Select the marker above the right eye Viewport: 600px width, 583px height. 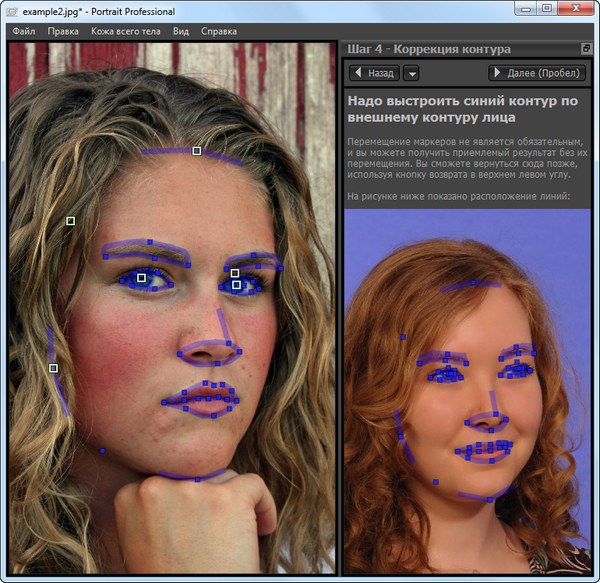pyautogui.click(x=235, y=272)
